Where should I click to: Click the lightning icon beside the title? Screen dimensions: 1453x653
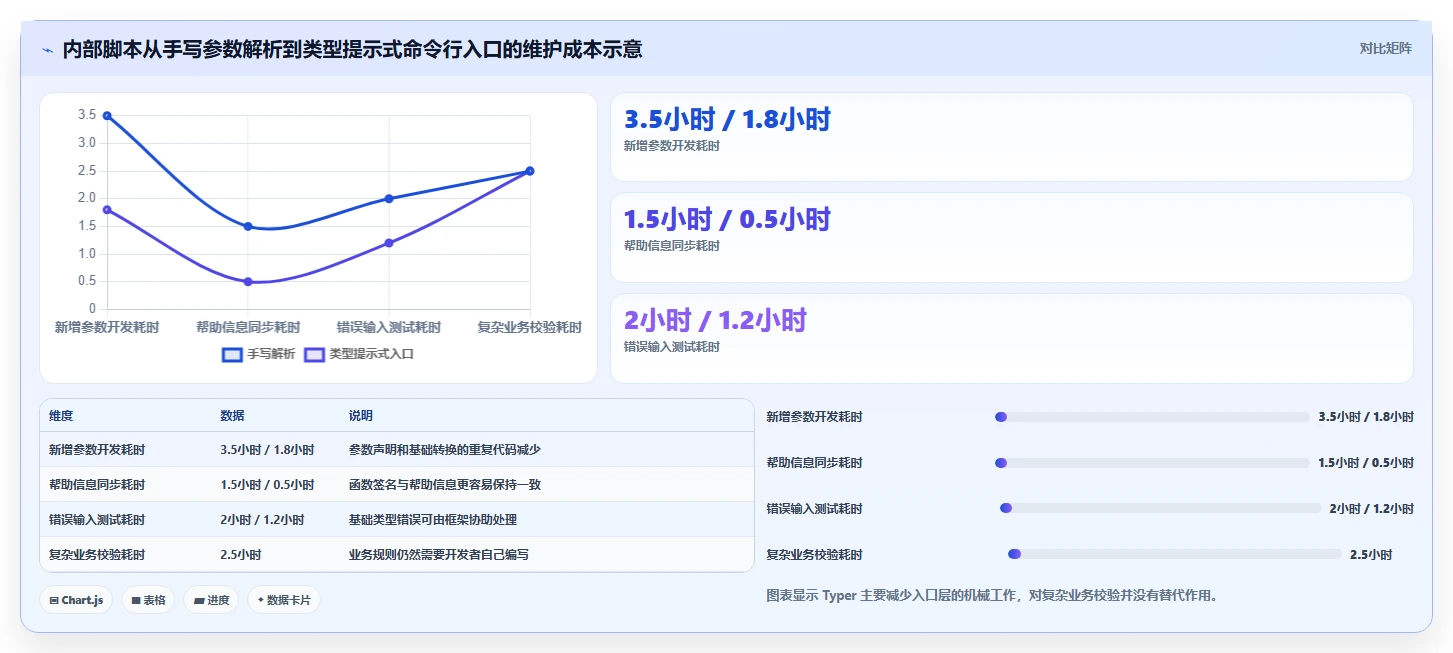pos(47,50)
